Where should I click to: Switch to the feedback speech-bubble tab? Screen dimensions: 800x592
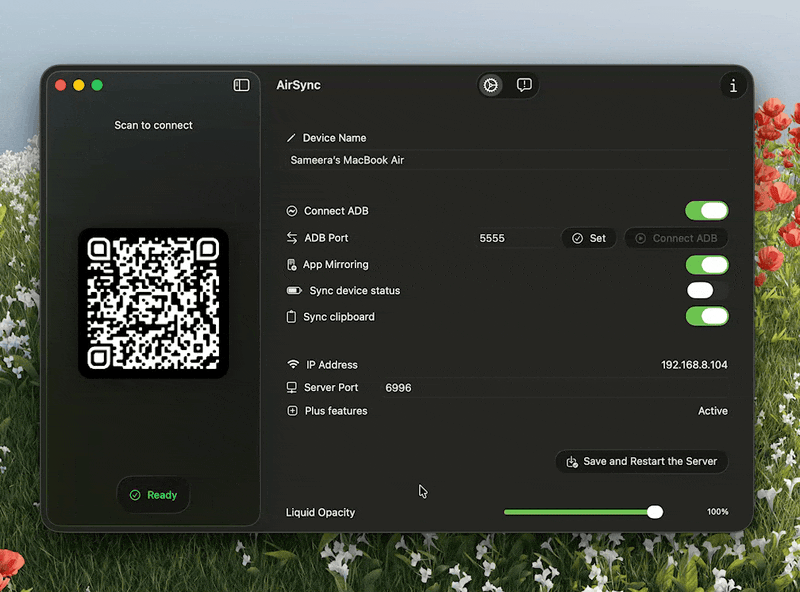[524, 86]
